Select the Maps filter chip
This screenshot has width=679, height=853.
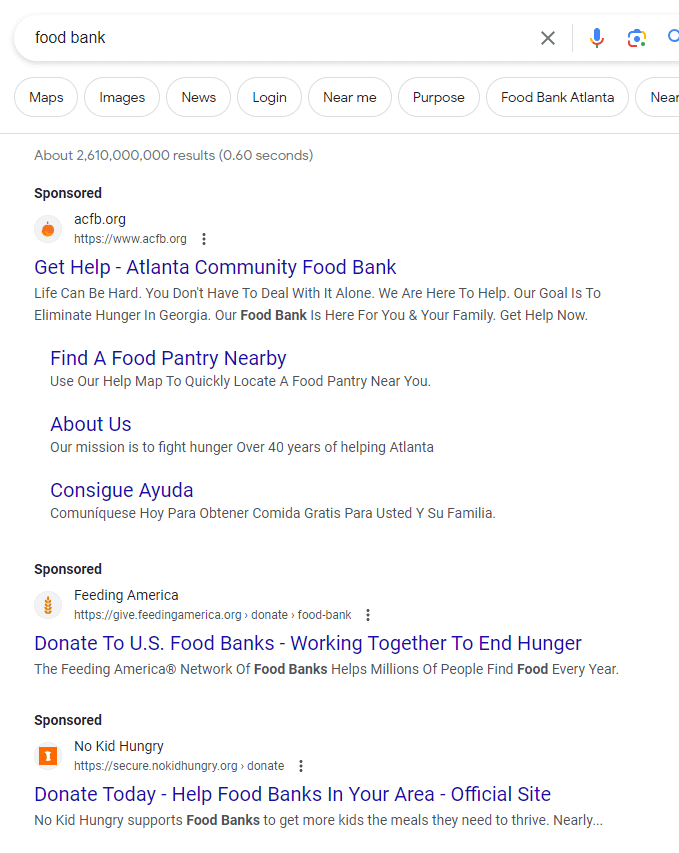click(46, 97)
